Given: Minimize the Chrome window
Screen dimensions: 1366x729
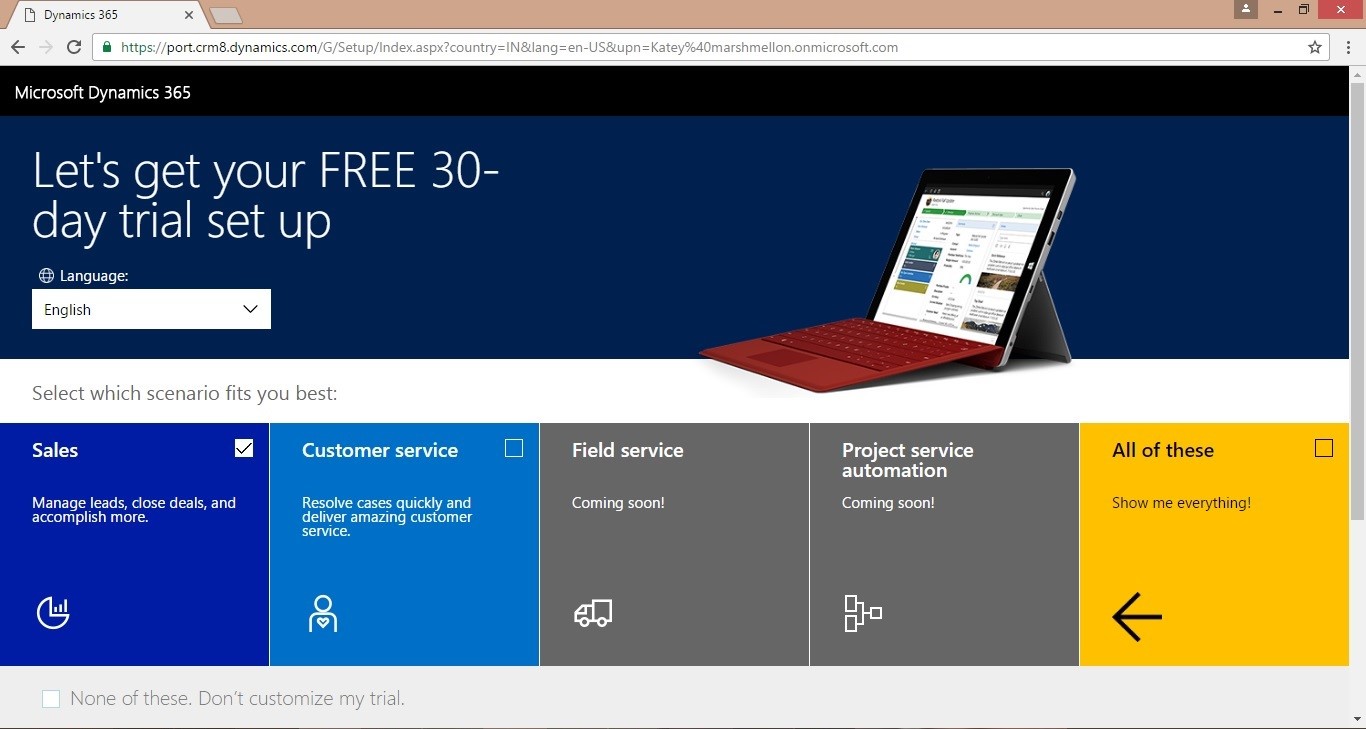Looking at the screenshot, I should [x=1278, y=9].
